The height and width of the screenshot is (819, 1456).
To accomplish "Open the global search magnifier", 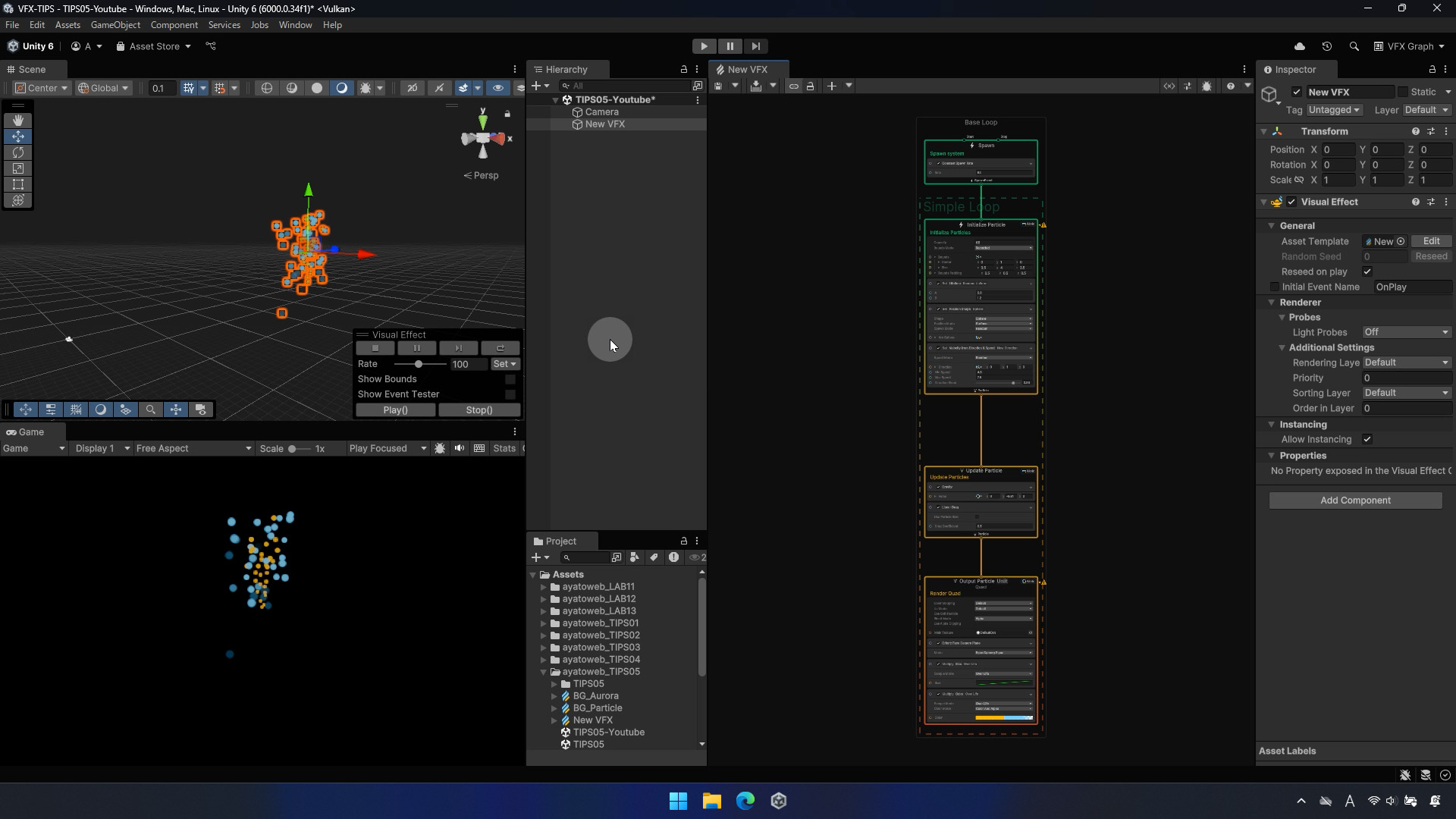I will pyautogui.click(x=1354, y=46).
